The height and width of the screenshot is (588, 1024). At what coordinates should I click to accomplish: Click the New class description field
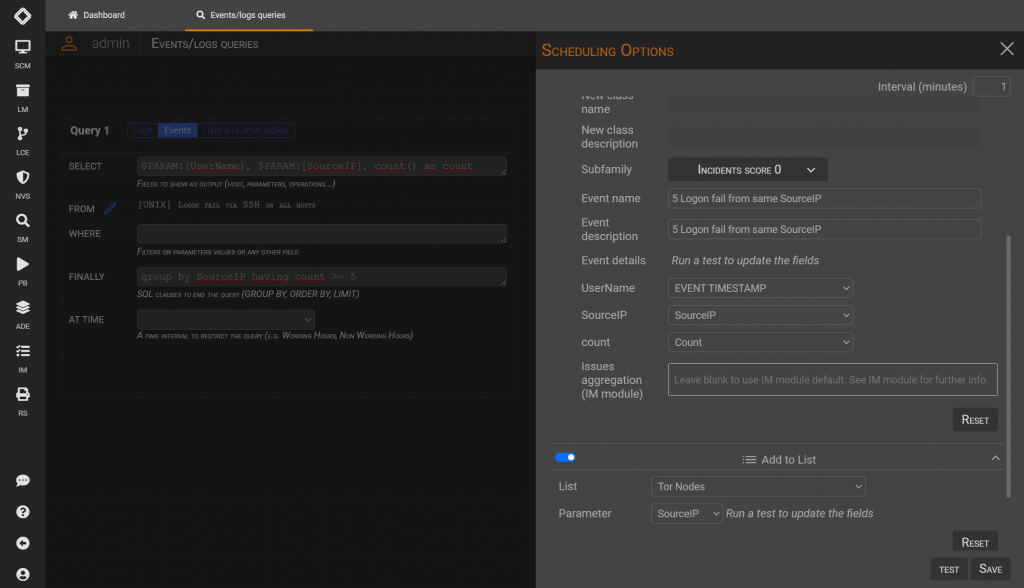[x=824, y=137]
